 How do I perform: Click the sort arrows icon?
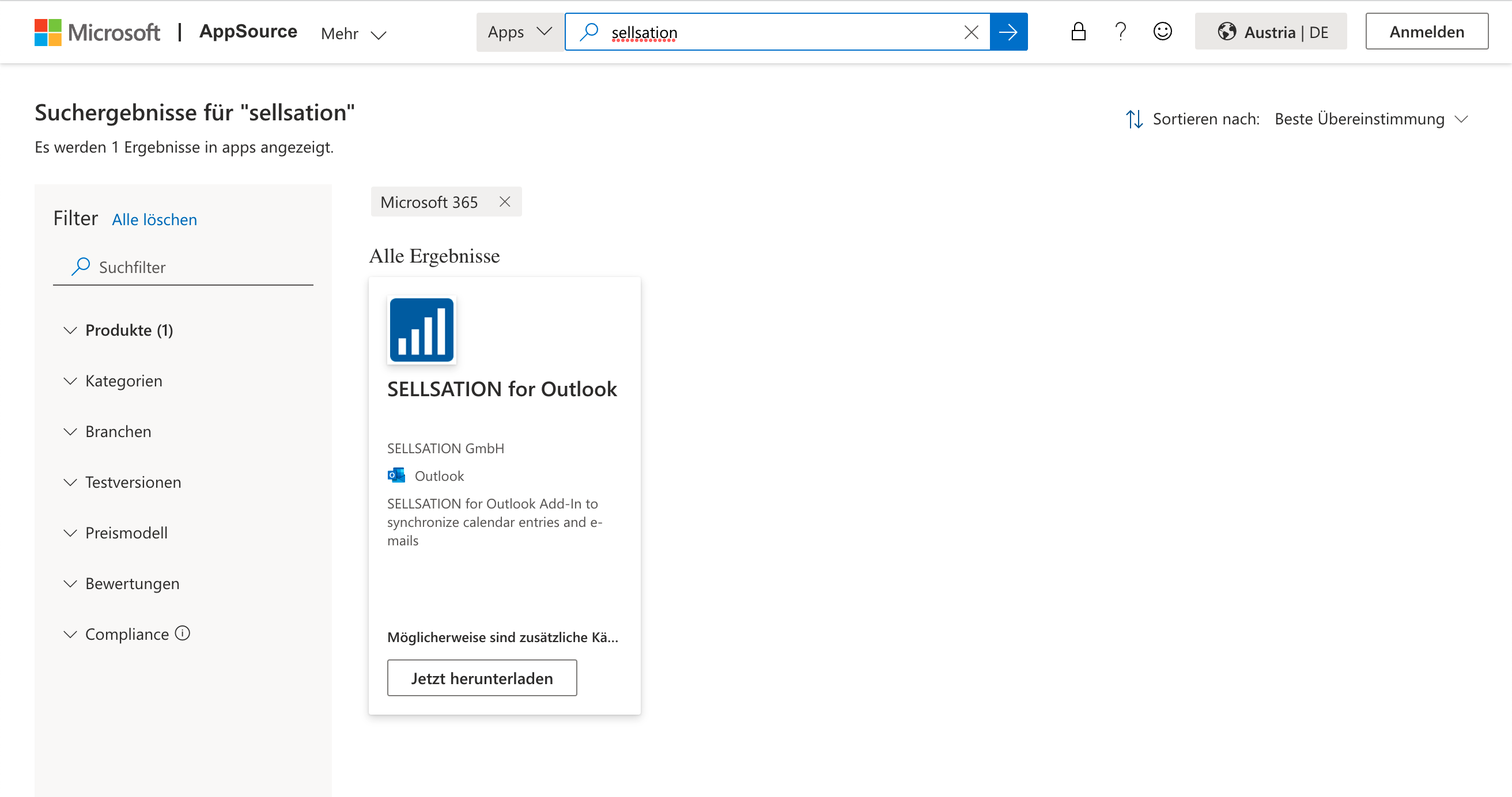1134,119
